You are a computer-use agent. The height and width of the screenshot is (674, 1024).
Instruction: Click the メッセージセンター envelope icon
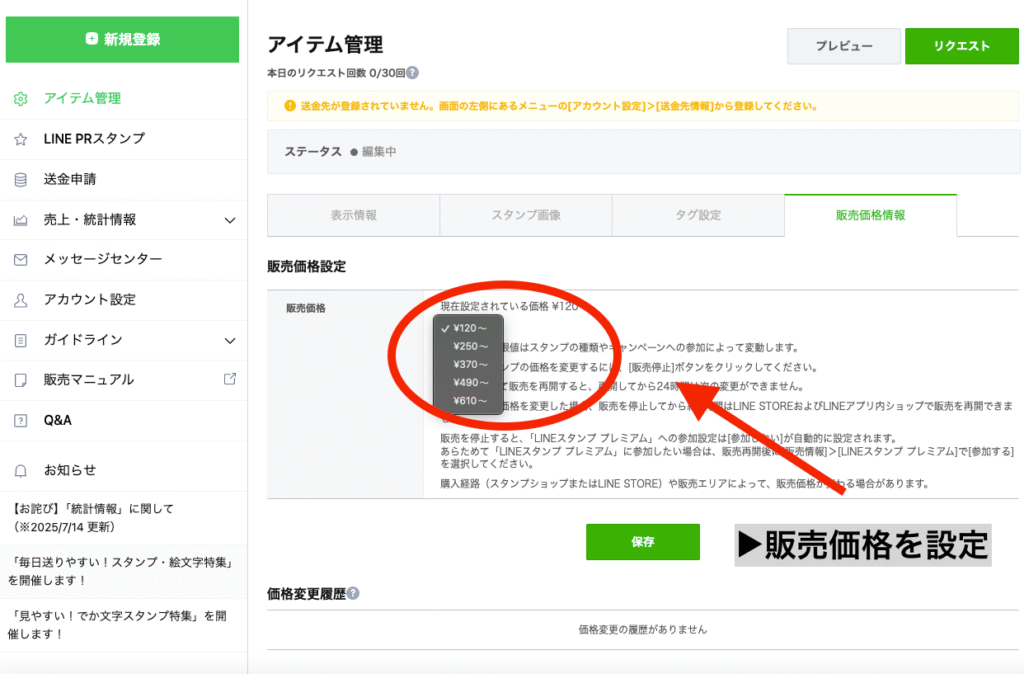21,260
